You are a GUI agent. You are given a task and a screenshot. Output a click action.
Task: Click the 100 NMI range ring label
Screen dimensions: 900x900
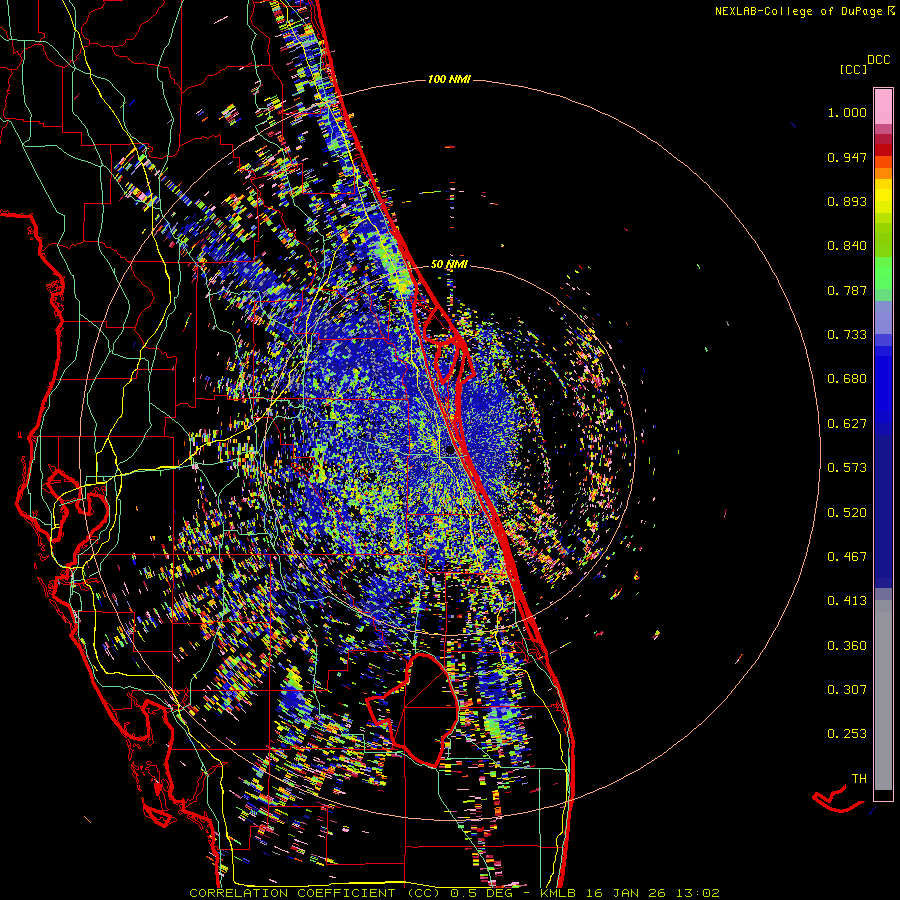point(449,79)
